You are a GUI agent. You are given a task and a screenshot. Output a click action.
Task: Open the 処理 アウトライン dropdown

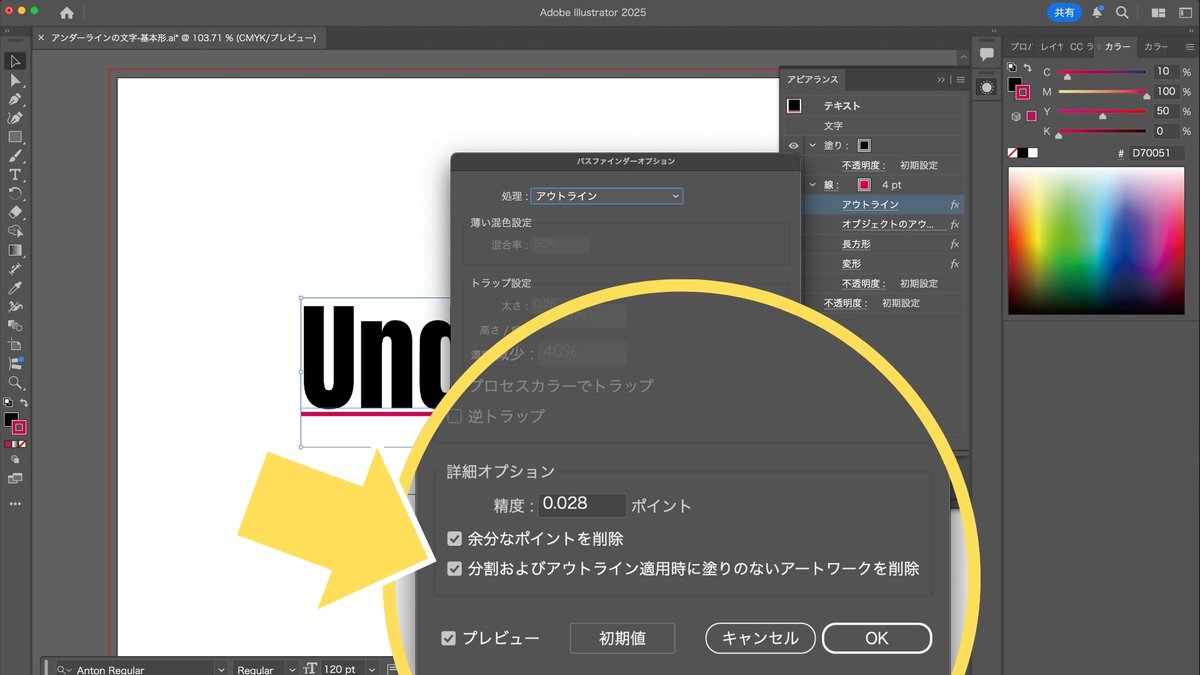pyautogui.click(x=606, y=196)
